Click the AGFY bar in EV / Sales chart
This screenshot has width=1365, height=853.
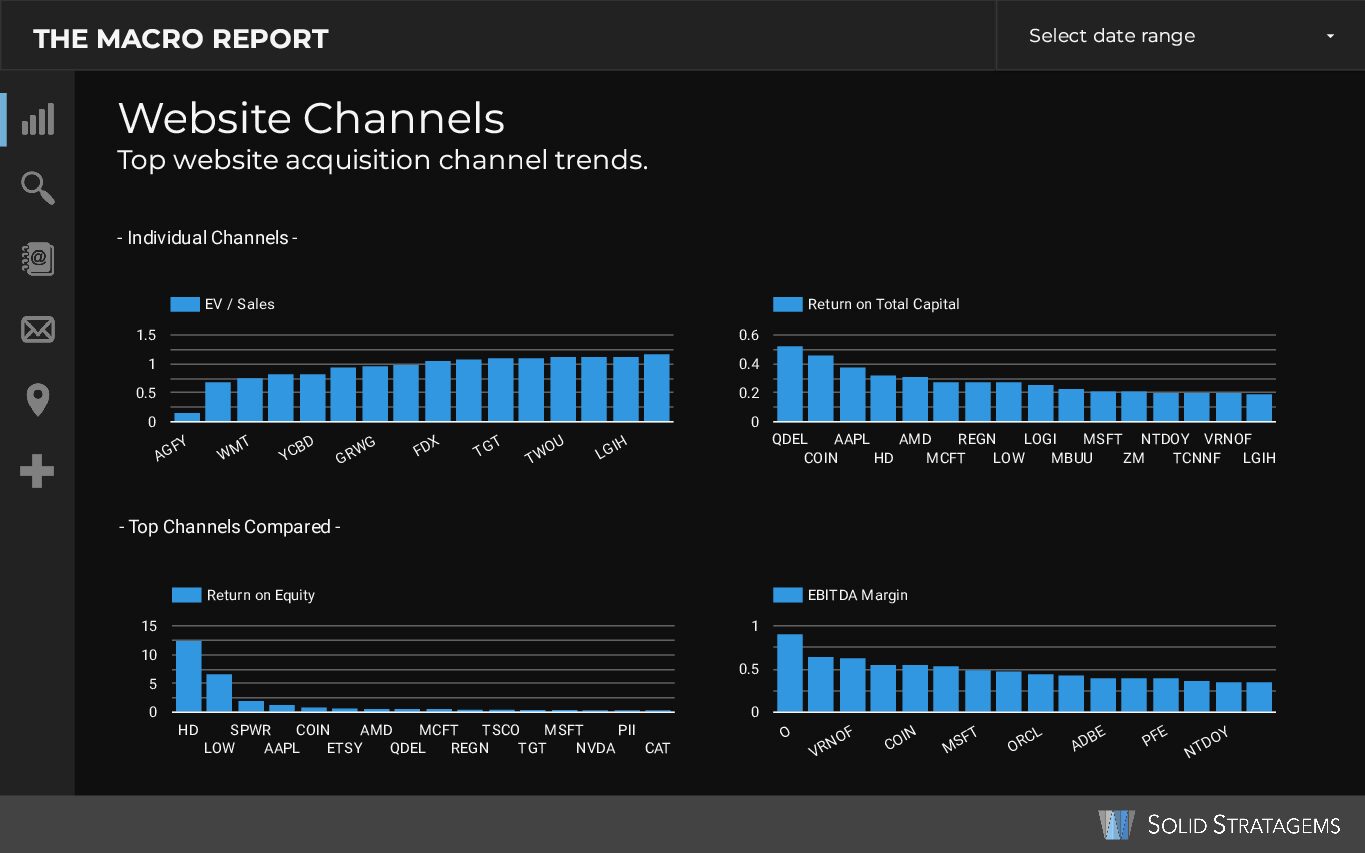(x=187, y=417)
